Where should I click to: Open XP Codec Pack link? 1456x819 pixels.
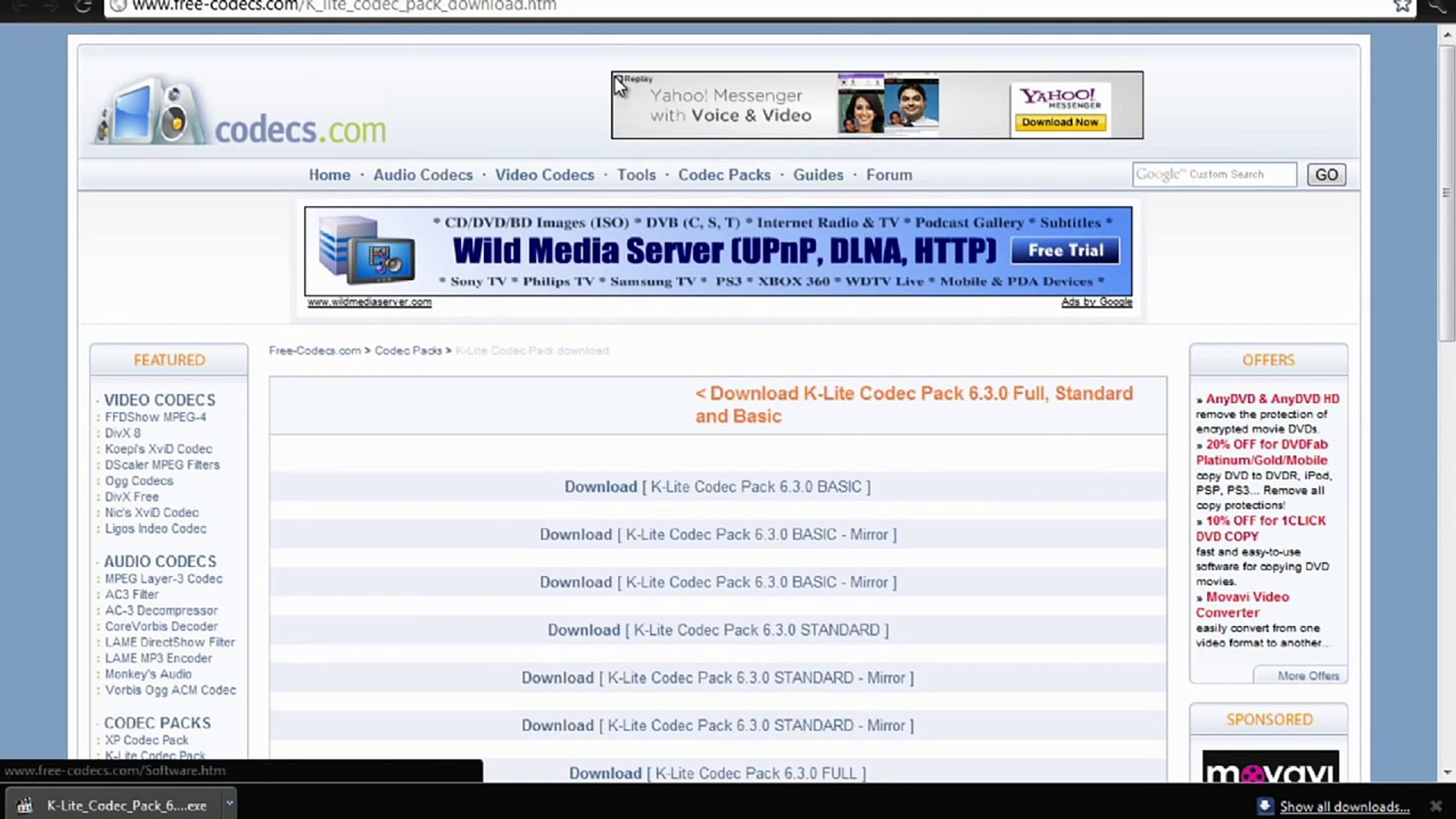pyautogui.click(x=146, y=740)
